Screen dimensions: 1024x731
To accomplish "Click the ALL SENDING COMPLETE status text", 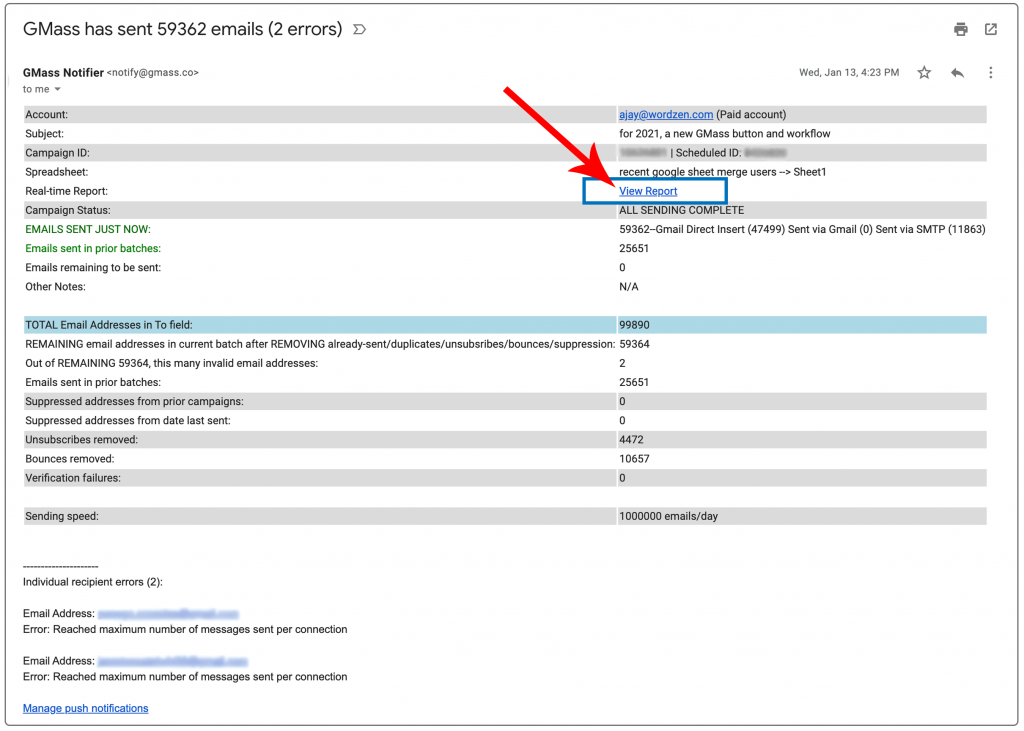I will point(681,211).
